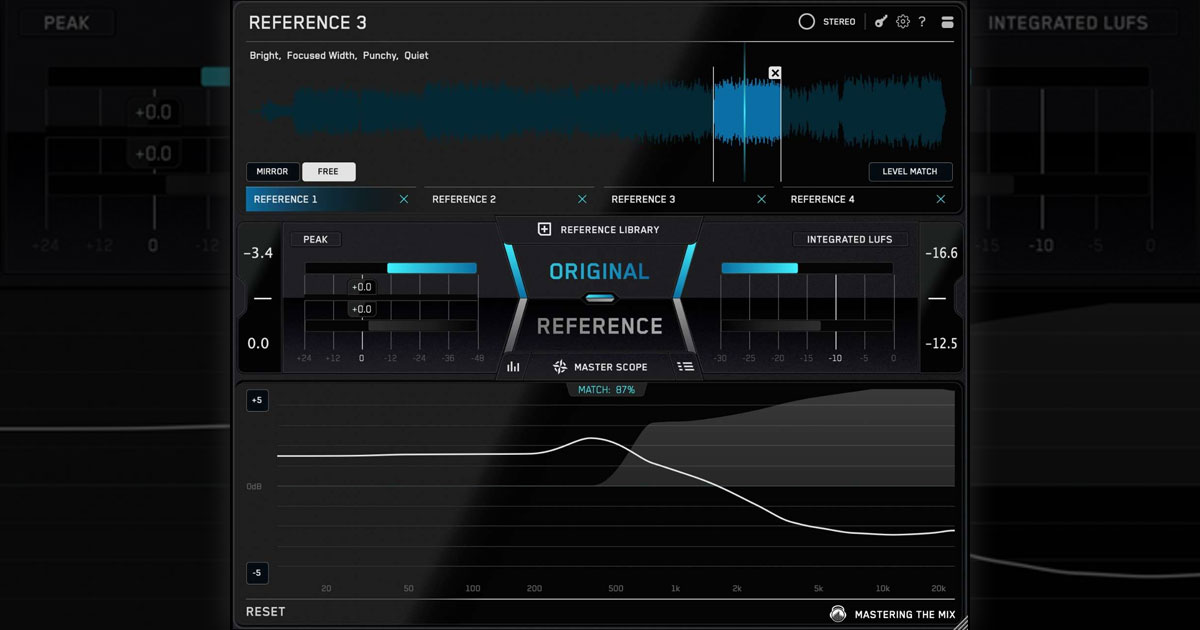This screenshot has width=1200, height=630.
Task: Click the left loop boundary line
Action: click(713, 124)
